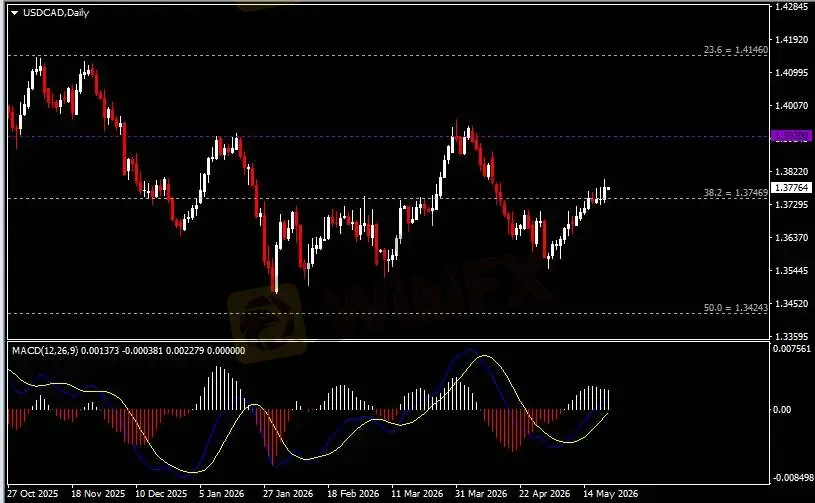Click the 27 Oct 2025 date marker
This screenshot has height=503, width=815.
tap(33, 493)
